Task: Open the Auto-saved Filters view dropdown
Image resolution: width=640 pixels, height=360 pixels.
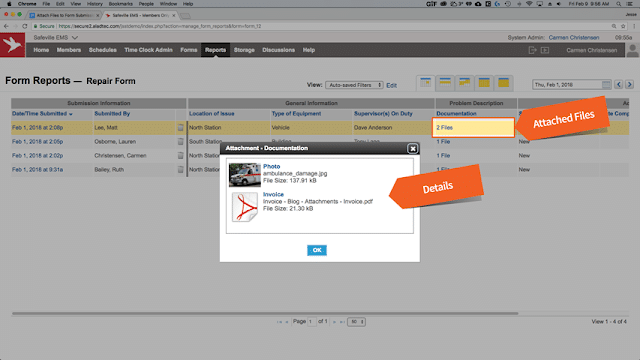Action: (354, 85)
